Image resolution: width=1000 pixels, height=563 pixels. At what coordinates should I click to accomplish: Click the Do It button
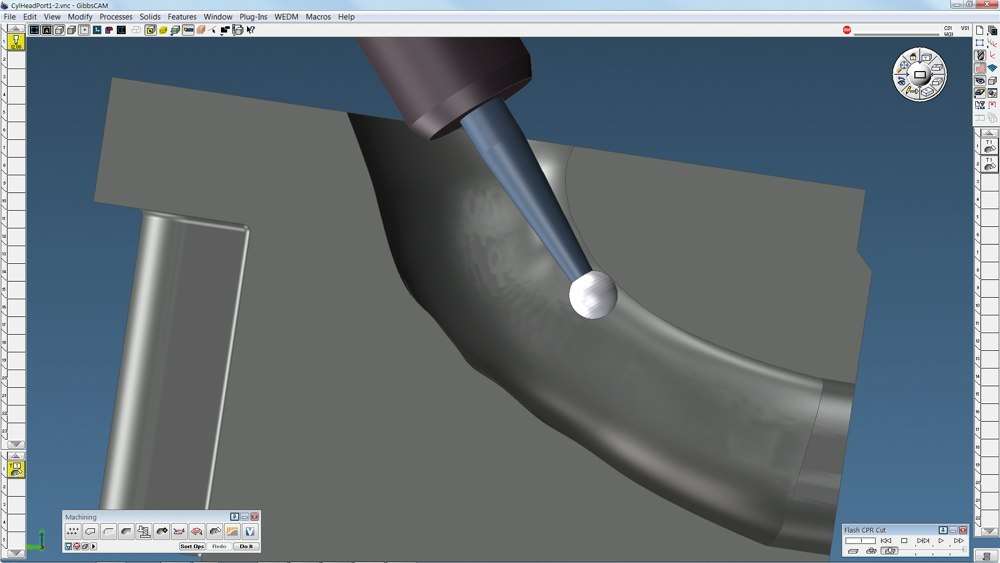click(x=246, y=547)
